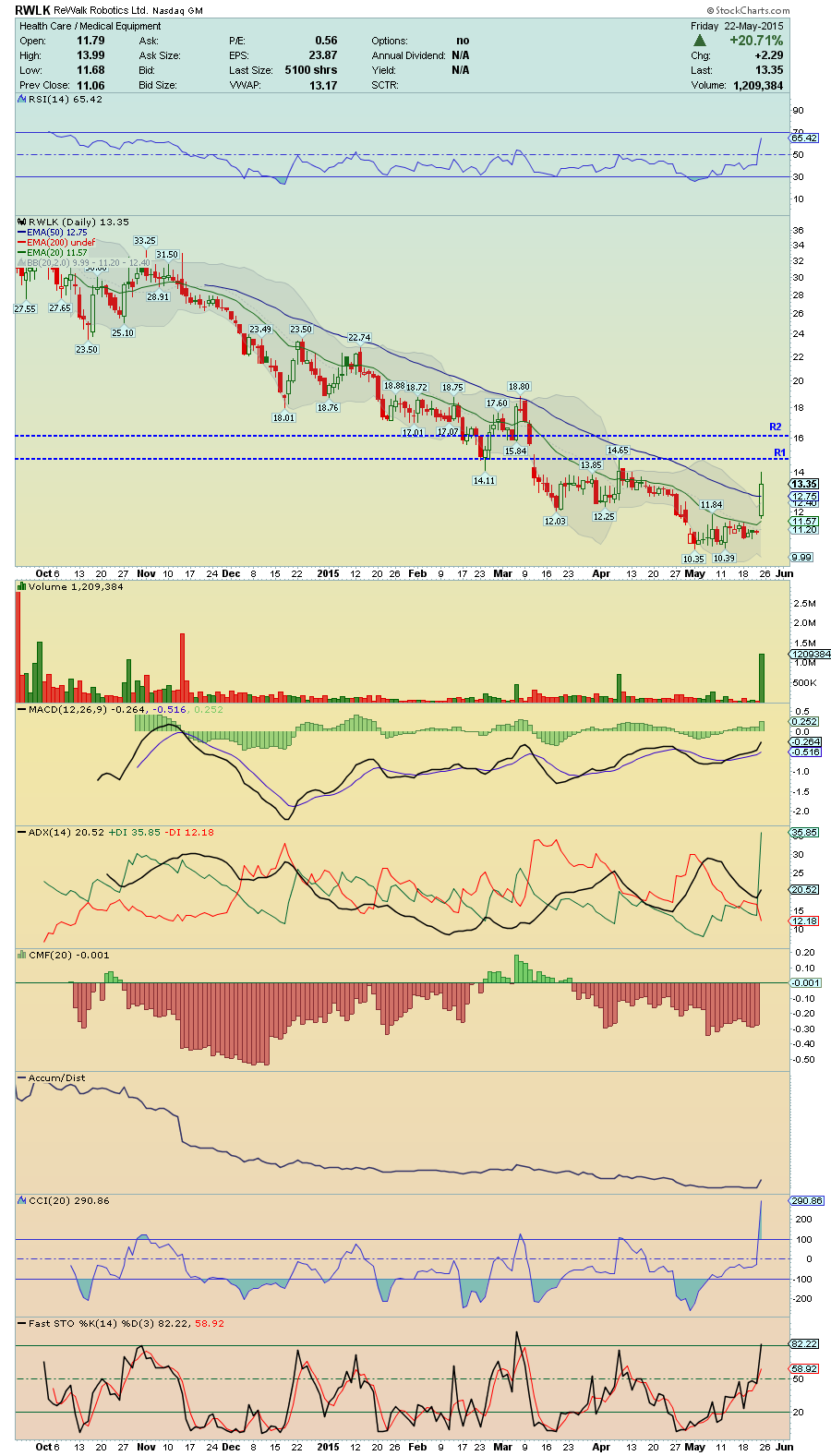This screenshot has width=831, height=1456.
Task: Click the 82.22 stochastic %K axis tag
Action: pos(804,1343)
